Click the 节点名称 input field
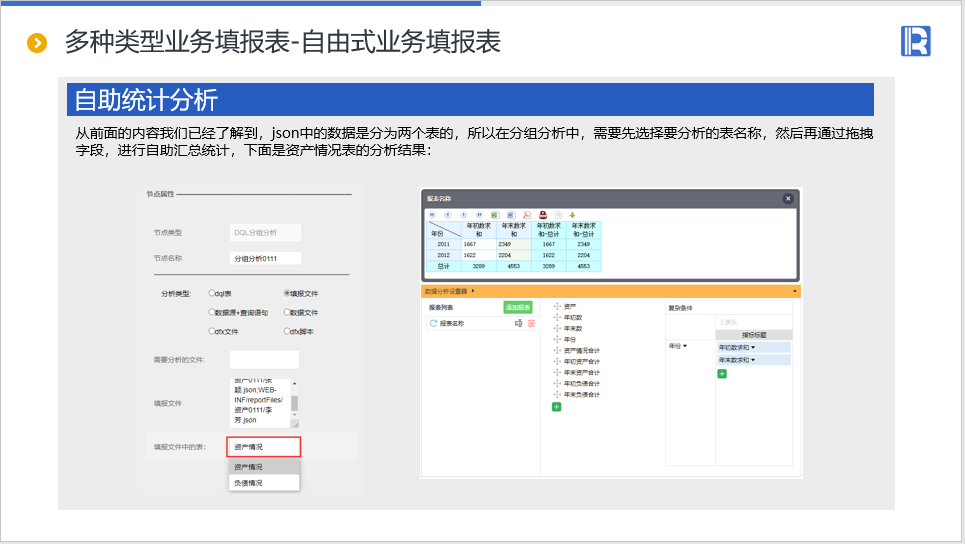 click(264, 258)
